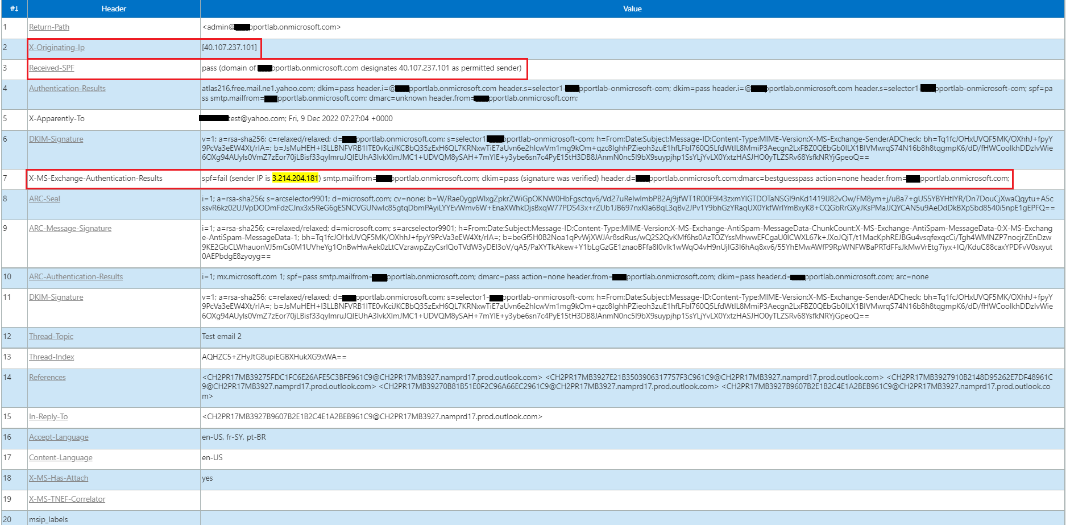1066x525 pixels.
Task: Click the ARC-Authentication-Results header link
Action: pyautogui.click(x=76, y=277)
